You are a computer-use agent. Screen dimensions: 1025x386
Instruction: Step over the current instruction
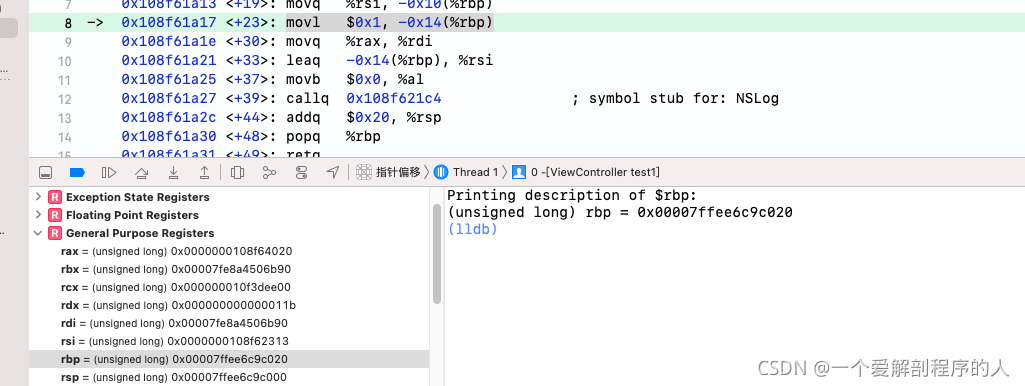pos(141,173)
